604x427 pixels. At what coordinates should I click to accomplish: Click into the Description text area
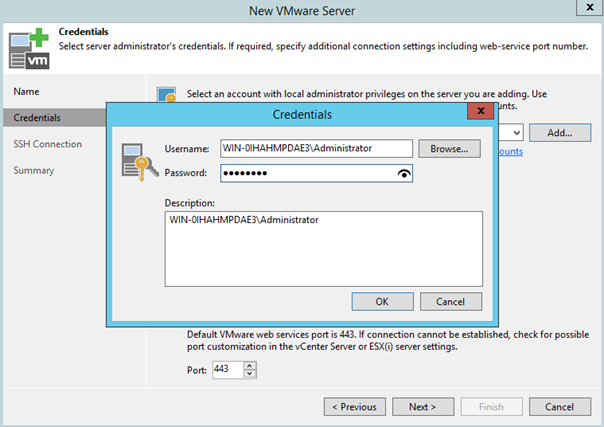324,249
